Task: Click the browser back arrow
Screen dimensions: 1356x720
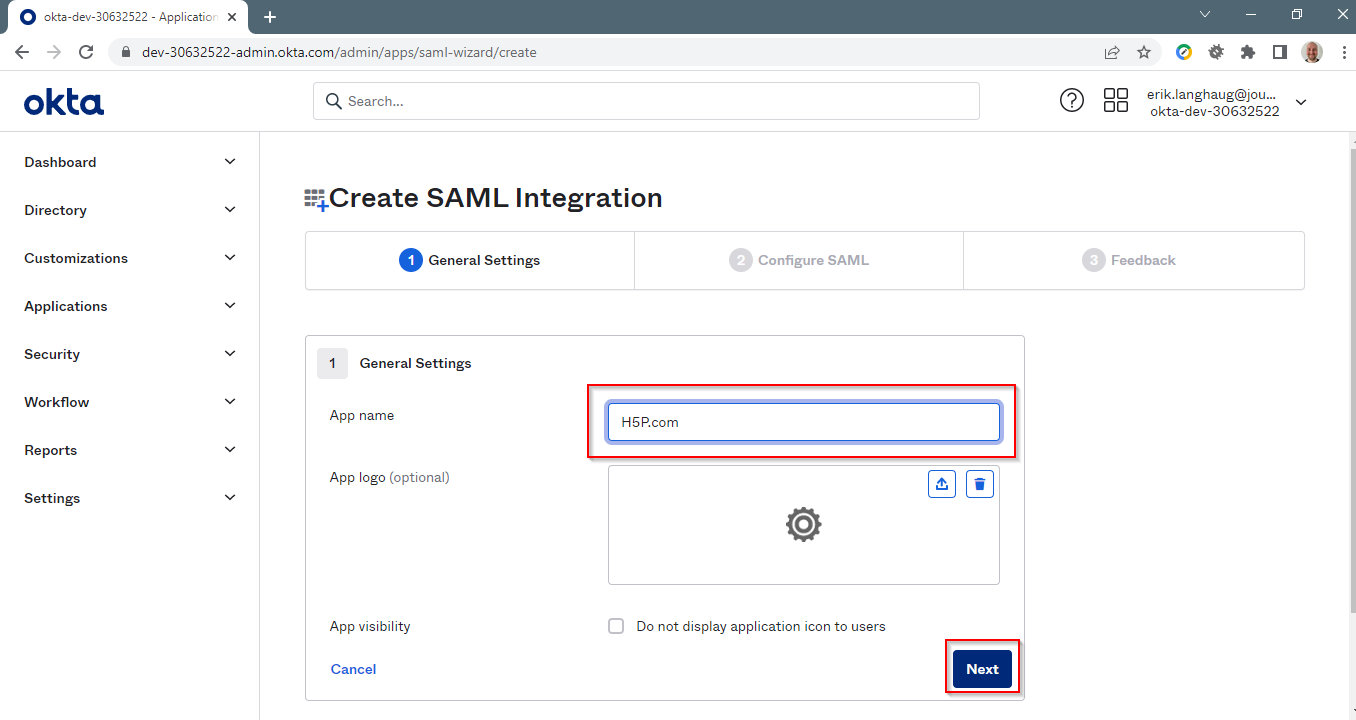Action: 22,52
